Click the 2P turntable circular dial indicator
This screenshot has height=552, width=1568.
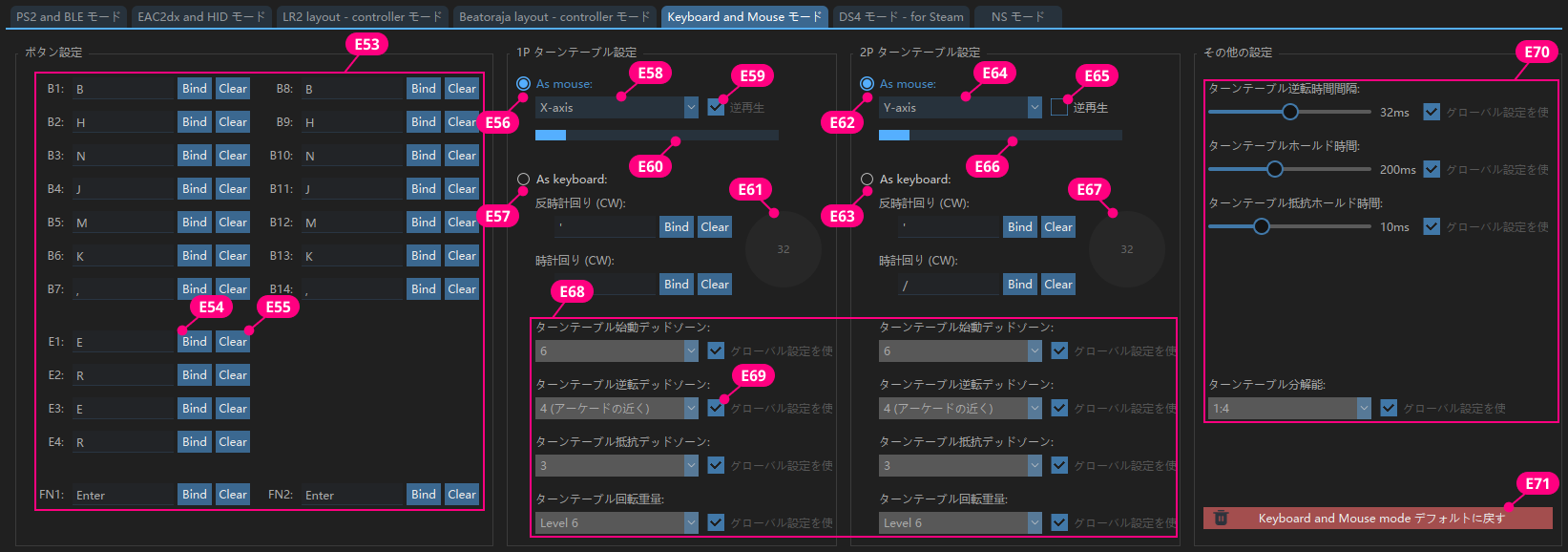click(1126, 249)
